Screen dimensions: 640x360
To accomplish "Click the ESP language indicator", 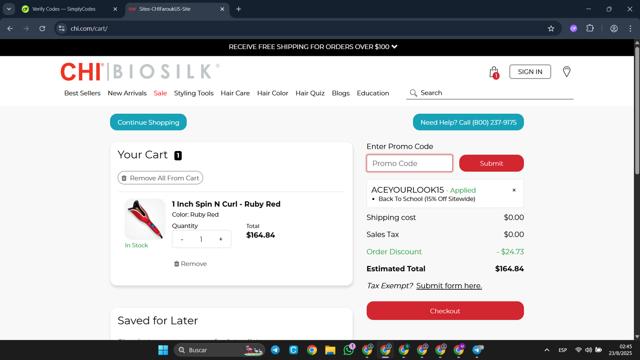I will click(562, 350).
